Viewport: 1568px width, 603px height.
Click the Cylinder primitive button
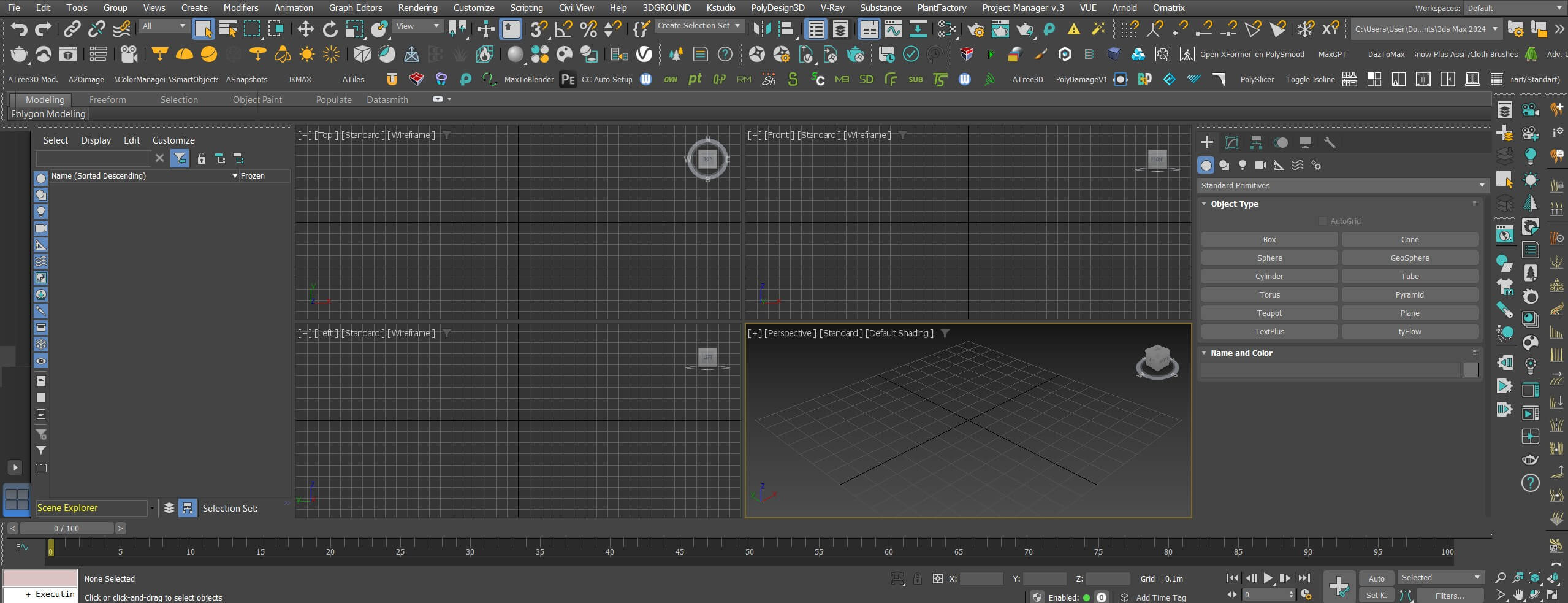[1269, 276]
